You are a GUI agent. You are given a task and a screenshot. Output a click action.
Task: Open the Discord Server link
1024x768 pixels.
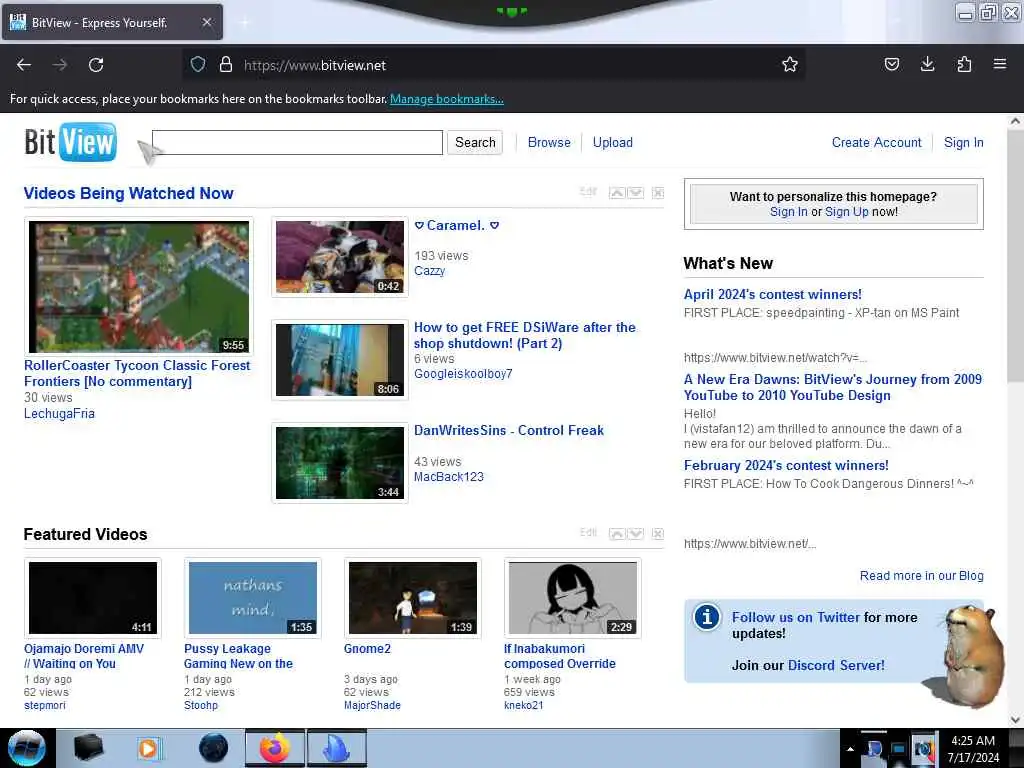click(836, 665)
